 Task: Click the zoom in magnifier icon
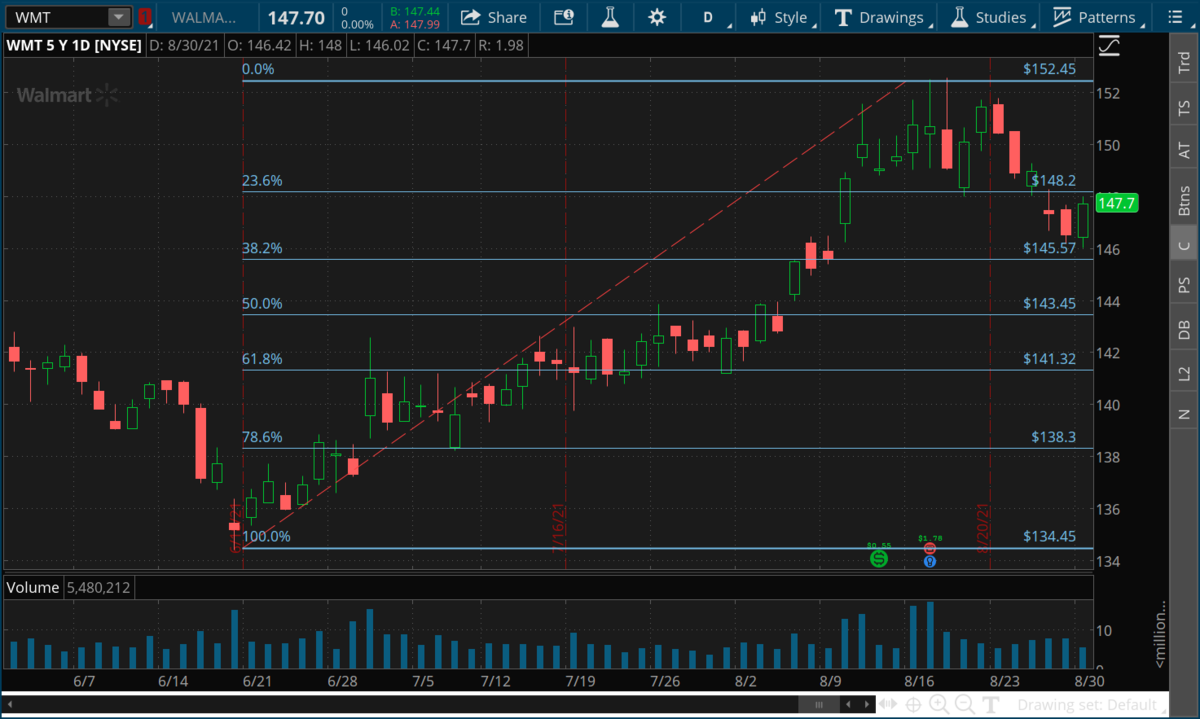939,705
